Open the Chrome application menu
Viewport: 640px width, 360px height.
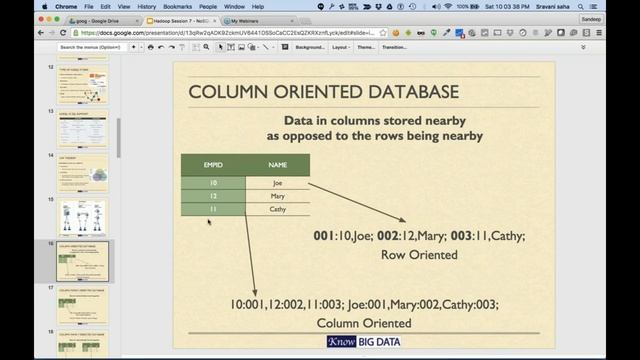(66, 7)
